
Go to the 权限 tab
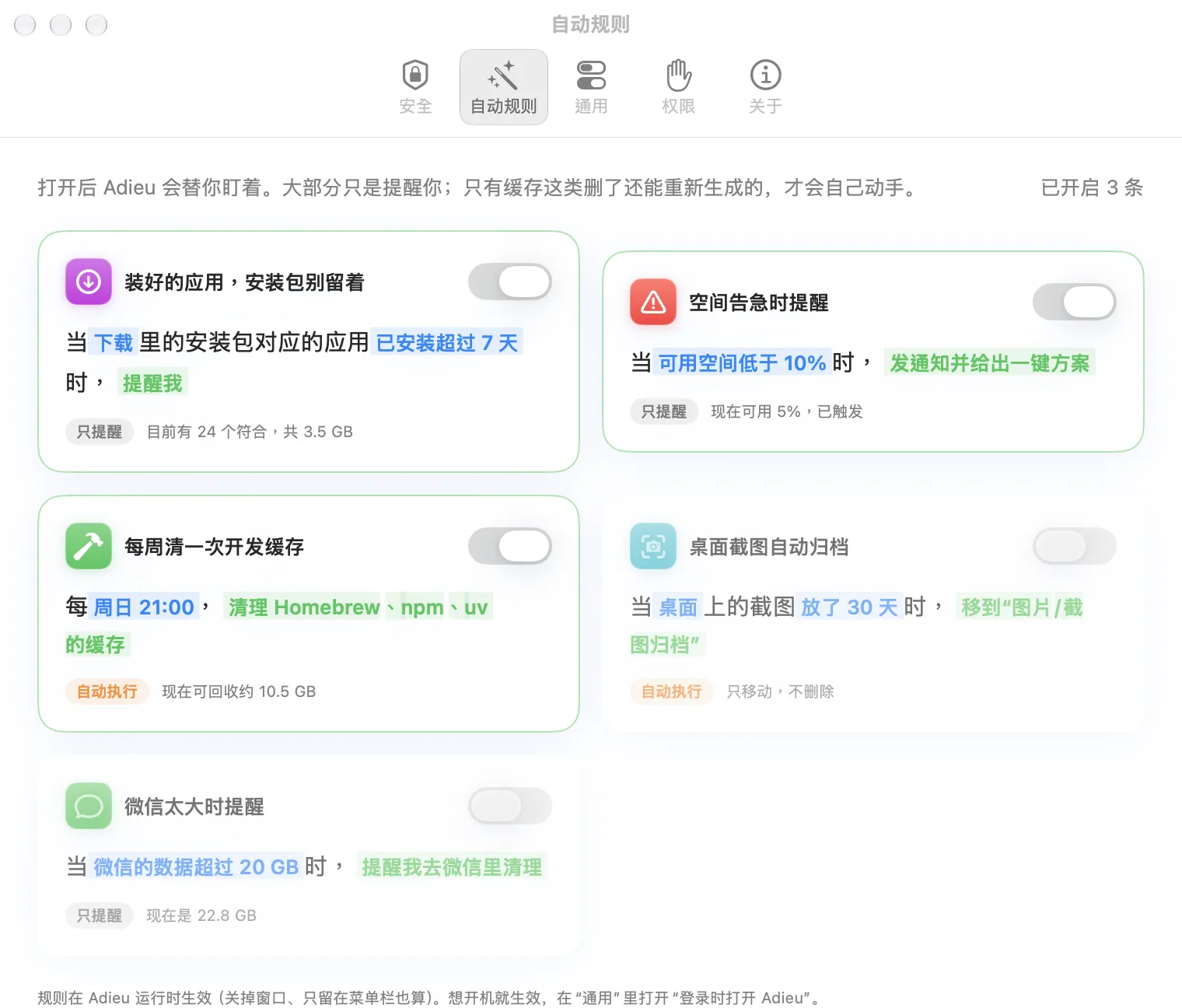coord(678,87)
